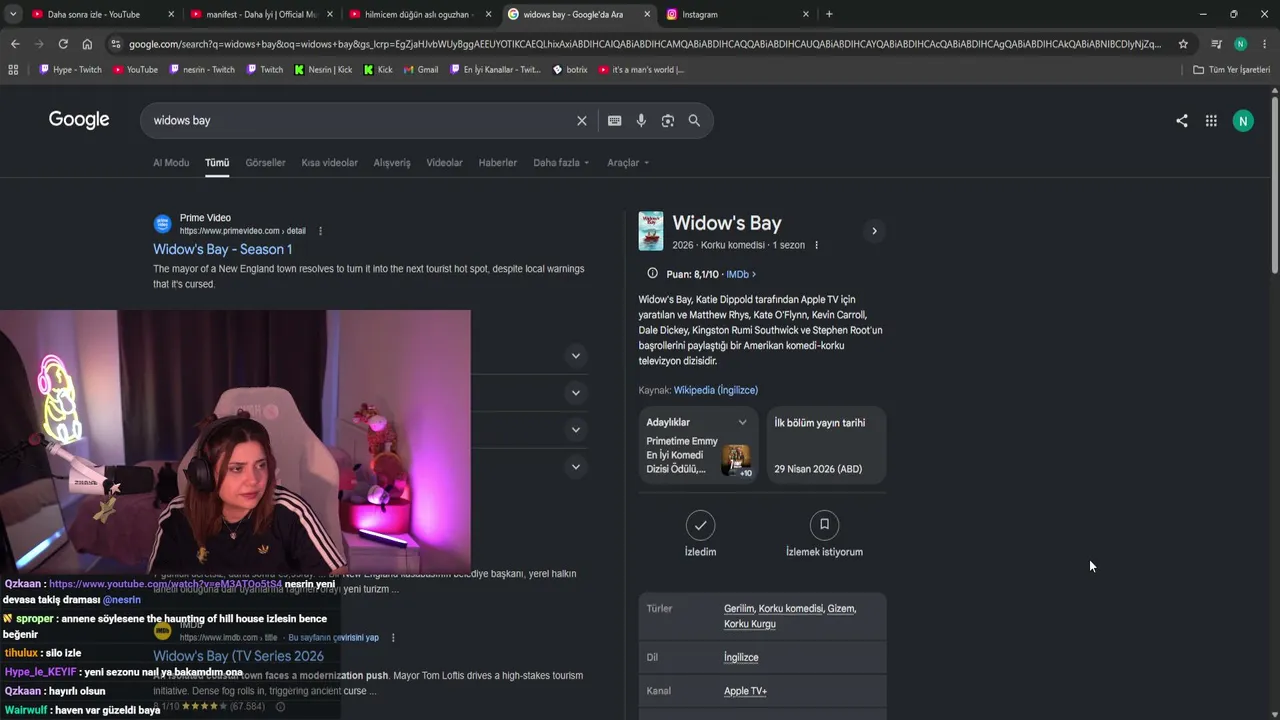Select the Alışveriş search tab
The height and width of the screenshot is (720, 1280).
392,163
